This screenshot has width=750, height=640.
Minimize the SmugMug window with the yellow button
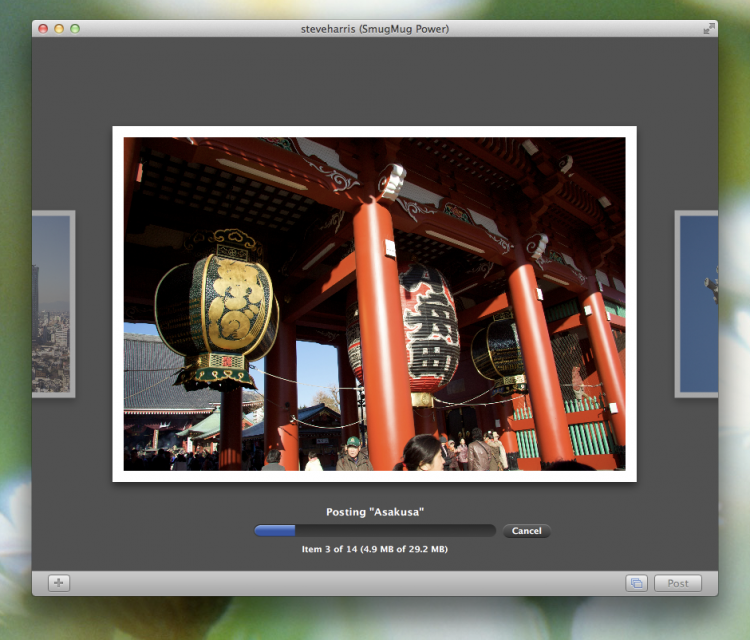point(59,29)
